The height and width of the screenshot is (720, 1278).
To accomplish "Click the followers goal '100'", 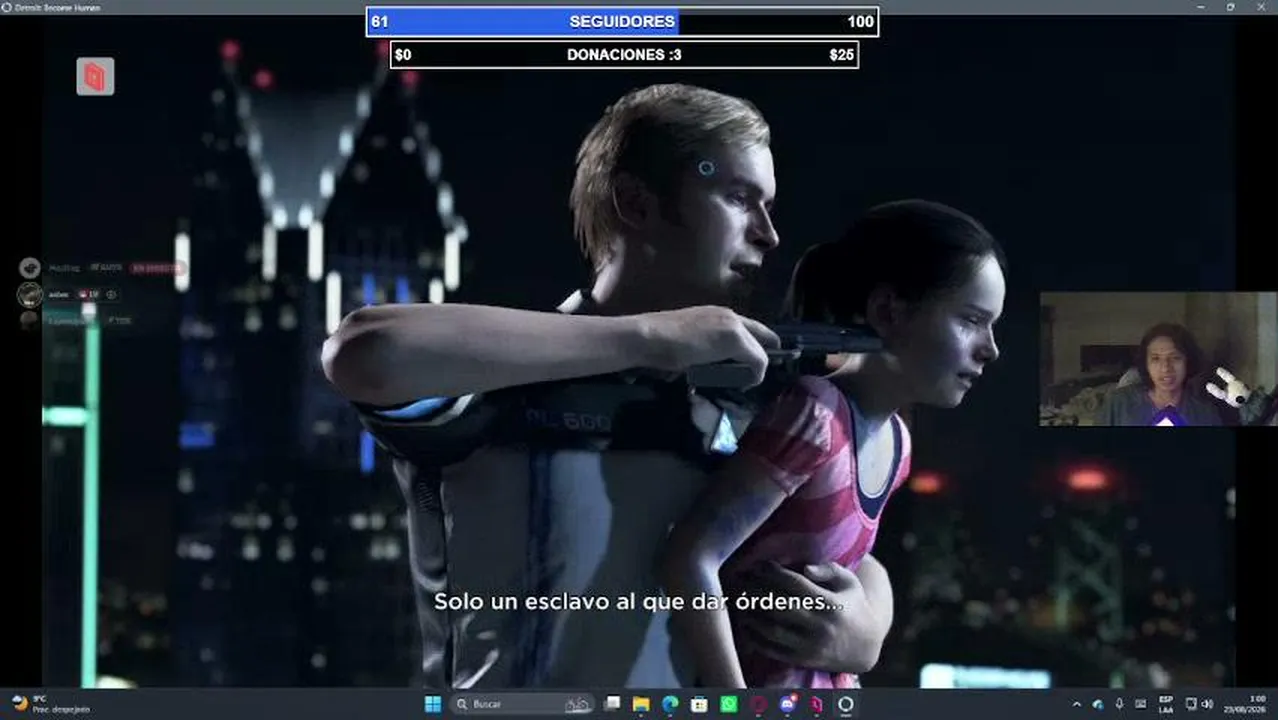I will point(860,21).
